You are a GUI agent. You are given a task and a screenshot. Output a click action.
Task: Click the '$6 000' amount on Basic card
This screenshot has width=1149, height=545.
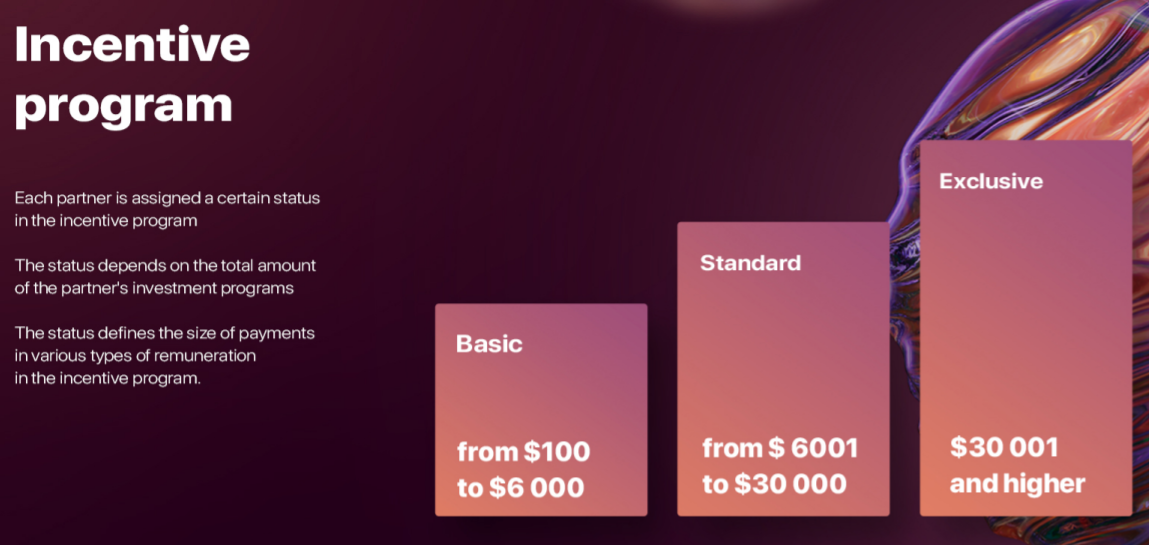[536, 488]
